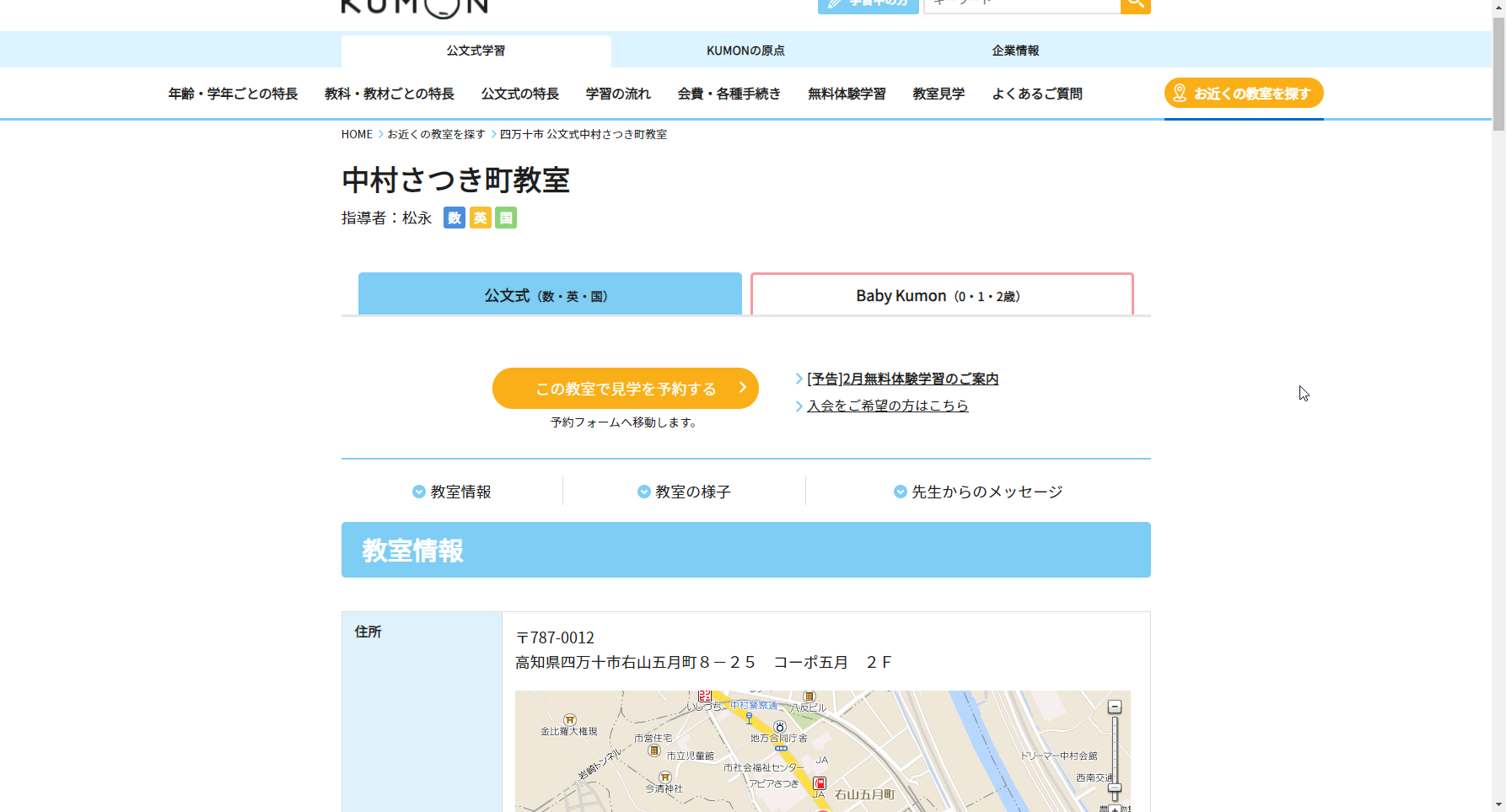Screen dimensions: 1506x812
Task: Click the down-arrow icon beside 先生からのメッセージ
Action: 900,492
